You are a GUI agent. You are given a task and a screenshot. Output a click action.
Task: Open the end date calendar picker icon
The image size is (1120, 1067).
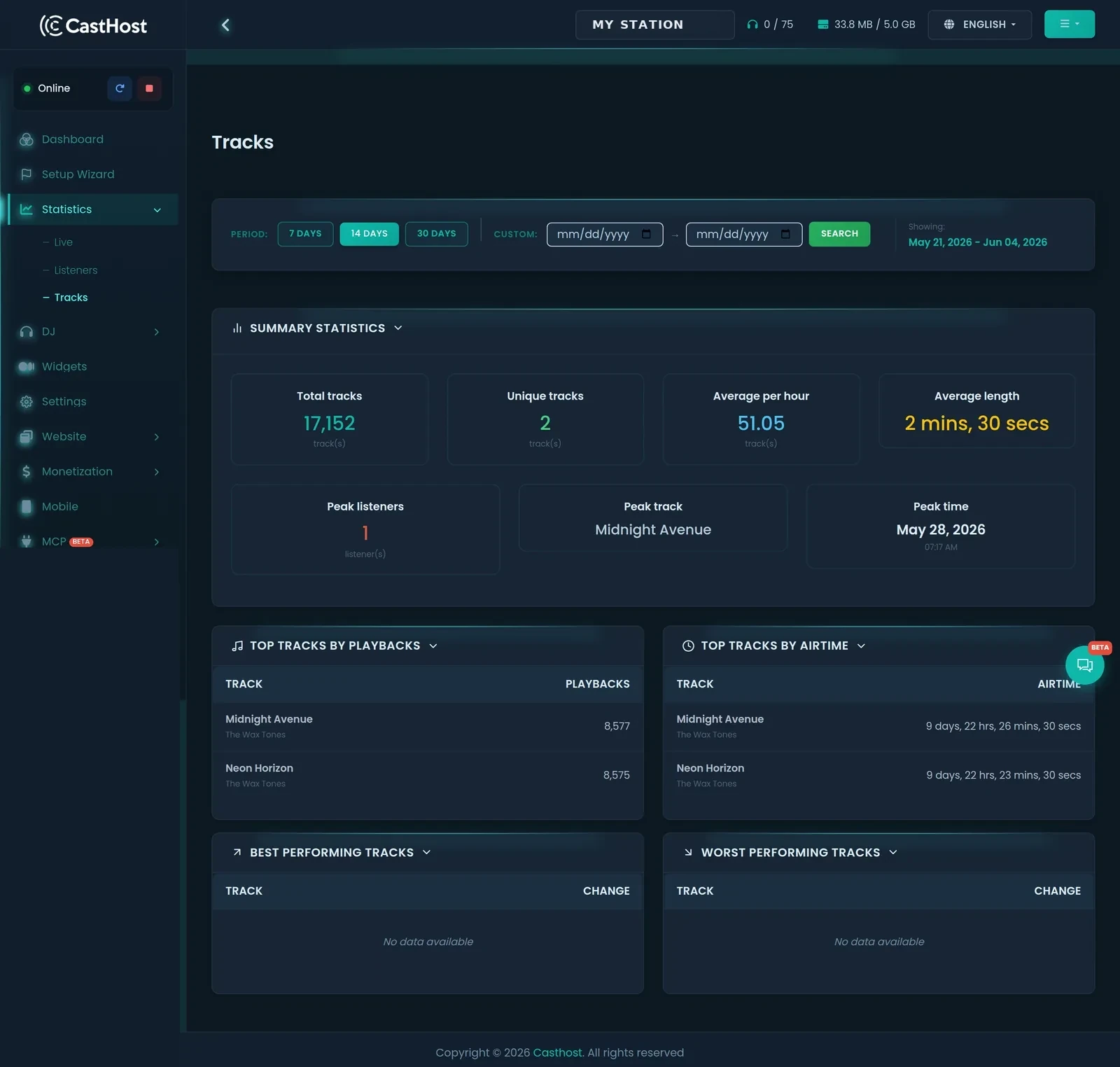pyautogui.click(x=785, y=234)
